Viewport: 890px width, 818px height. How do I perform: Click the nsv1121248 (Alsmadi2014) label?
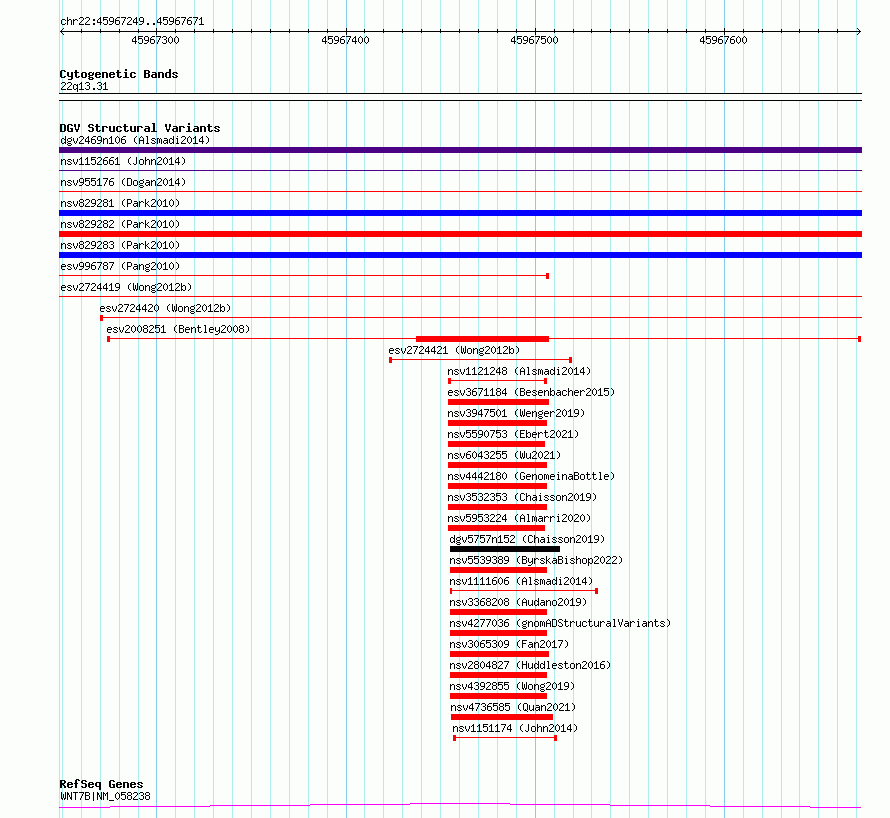(x=519, y=371)
